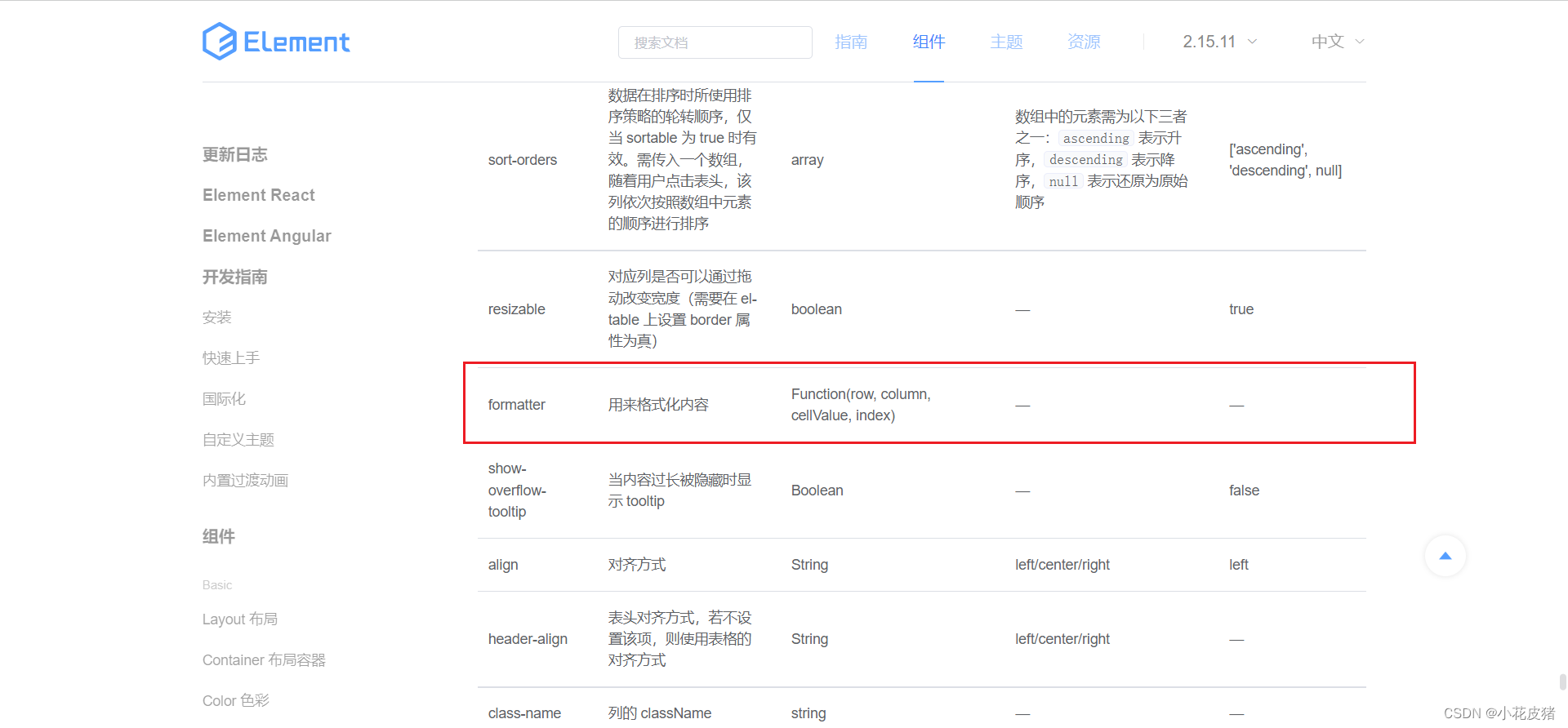Click the Function(row, column, cellValue, index) type
The image size is (1568, 728).
[861, 405]
